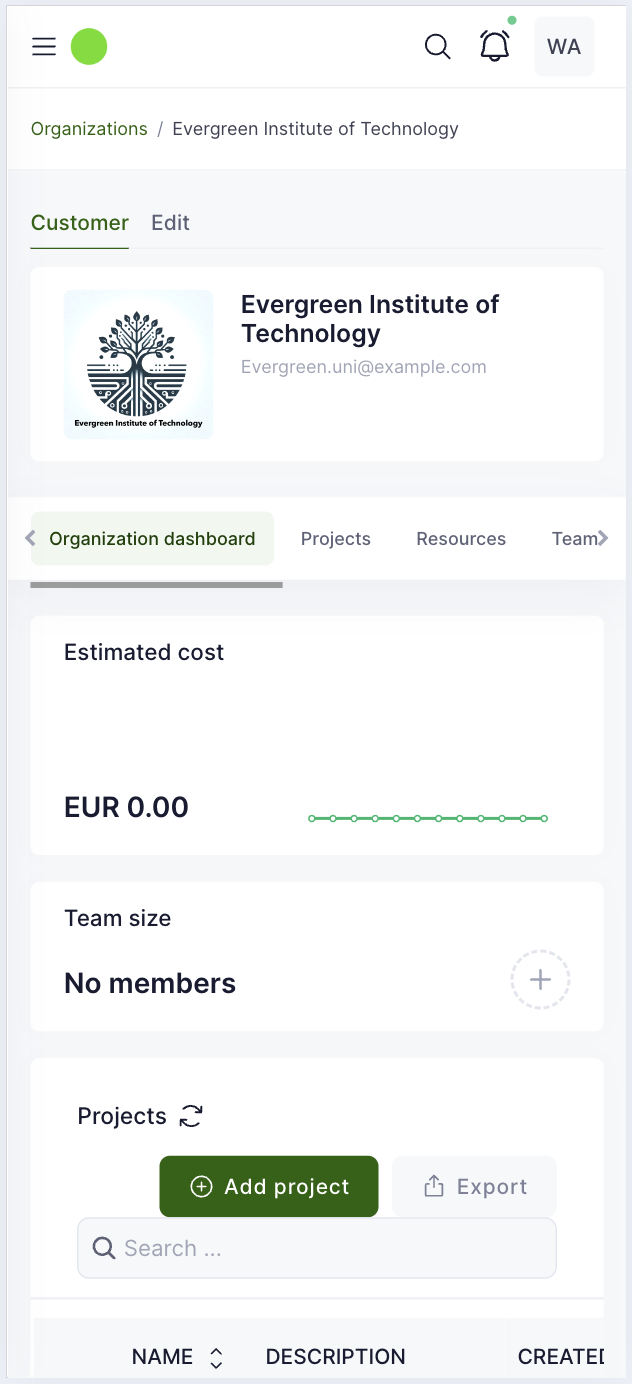Open the Projects tab
This screenshot has width=632, height=1384.
pos(336,539)
